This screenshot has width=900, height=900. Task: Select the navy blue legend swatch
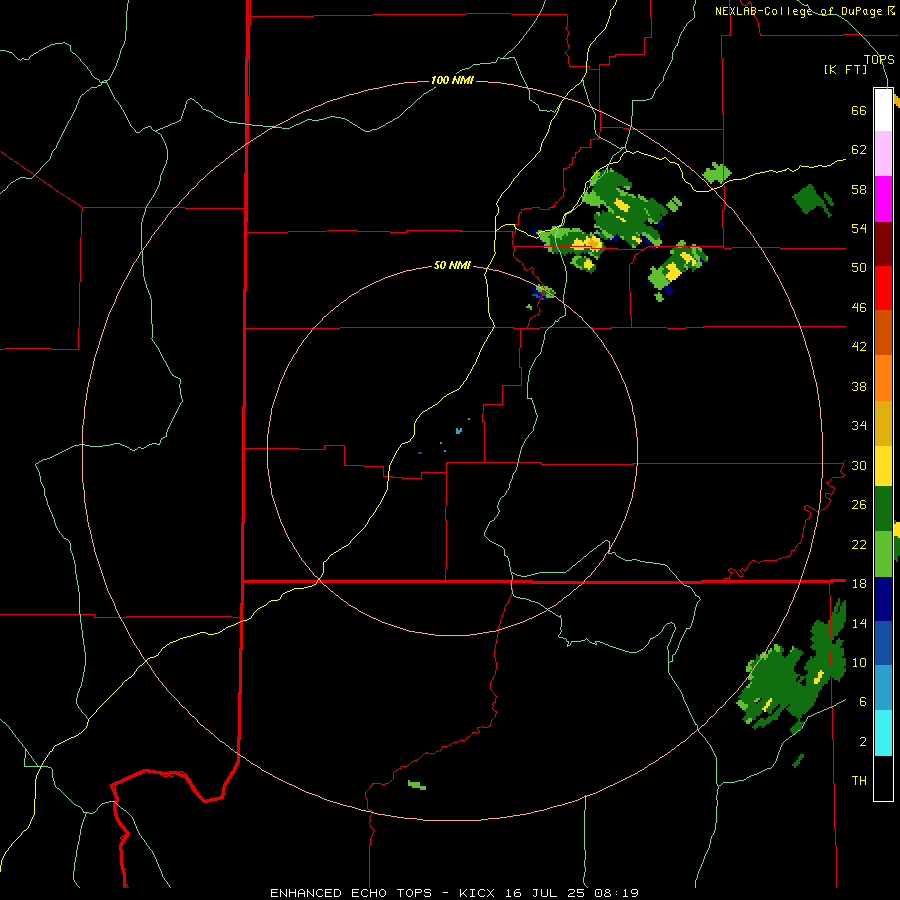[x=883, y=599]
